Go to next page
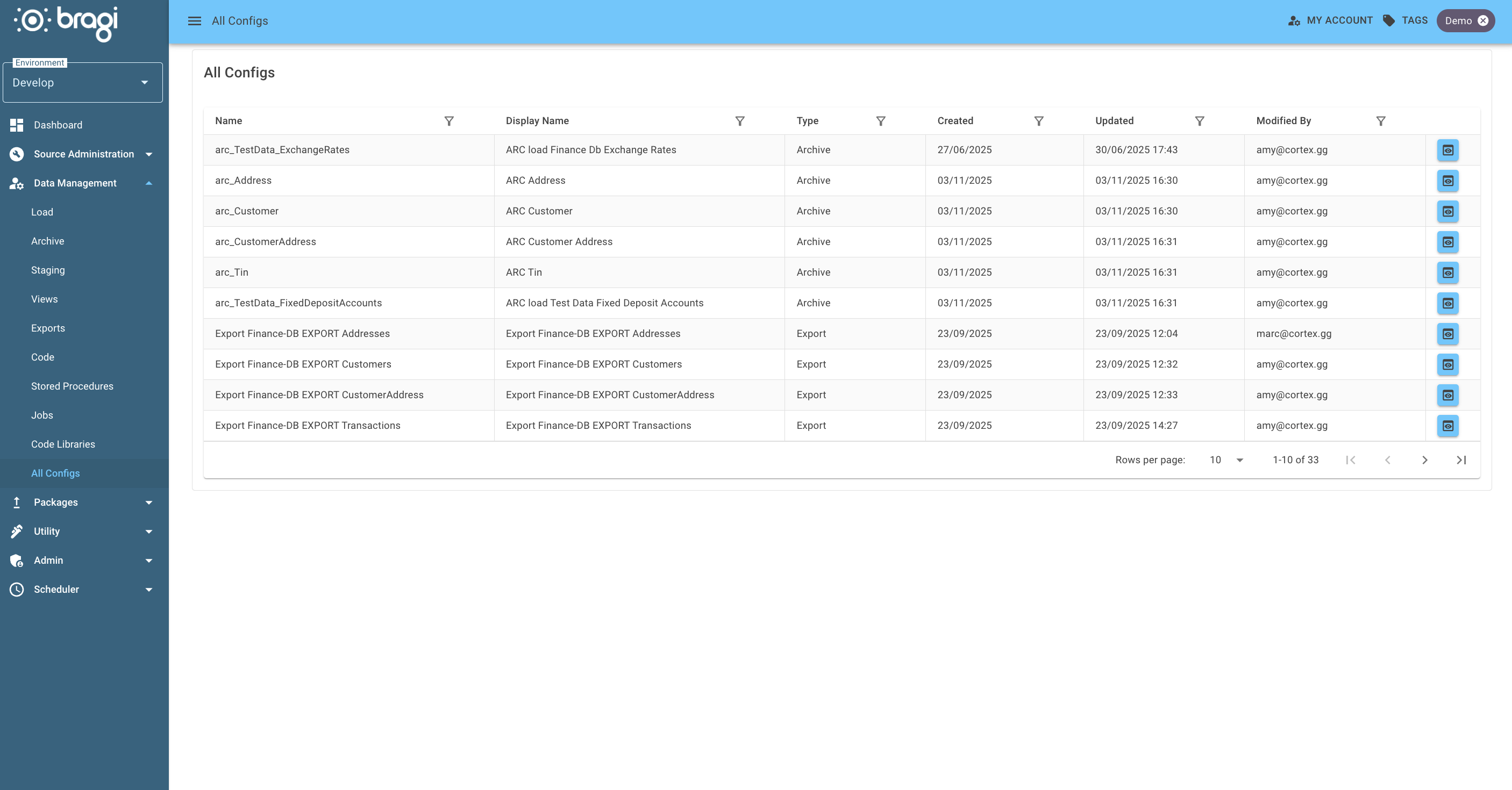This screenshot has height=790, width=1512. click(x=1424, y=460)
